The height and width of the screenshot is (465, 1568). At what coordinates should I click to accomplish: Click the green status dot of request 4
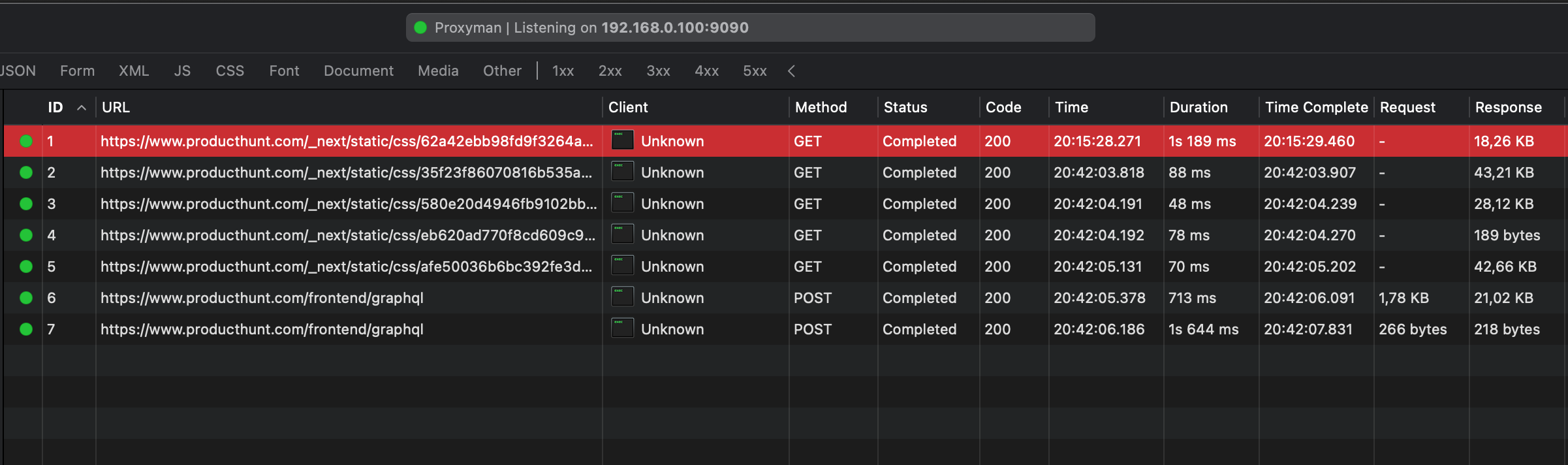[x=26, y=235]
